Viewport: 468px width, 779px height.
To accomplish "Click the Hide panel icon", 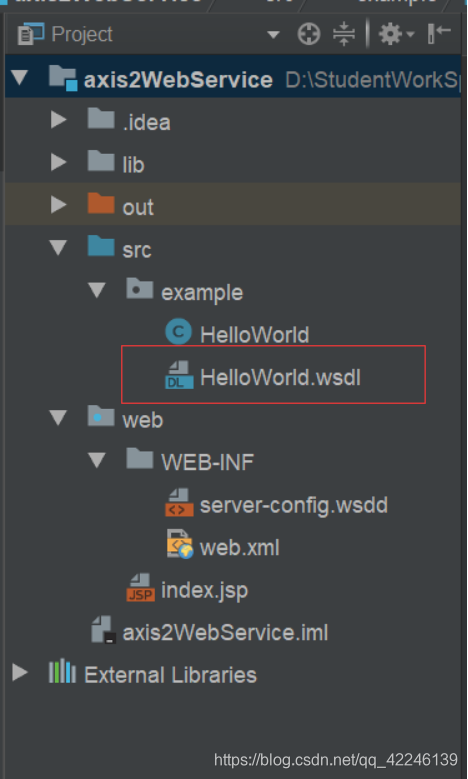I will pyautogui.click(x=439, y=34).
